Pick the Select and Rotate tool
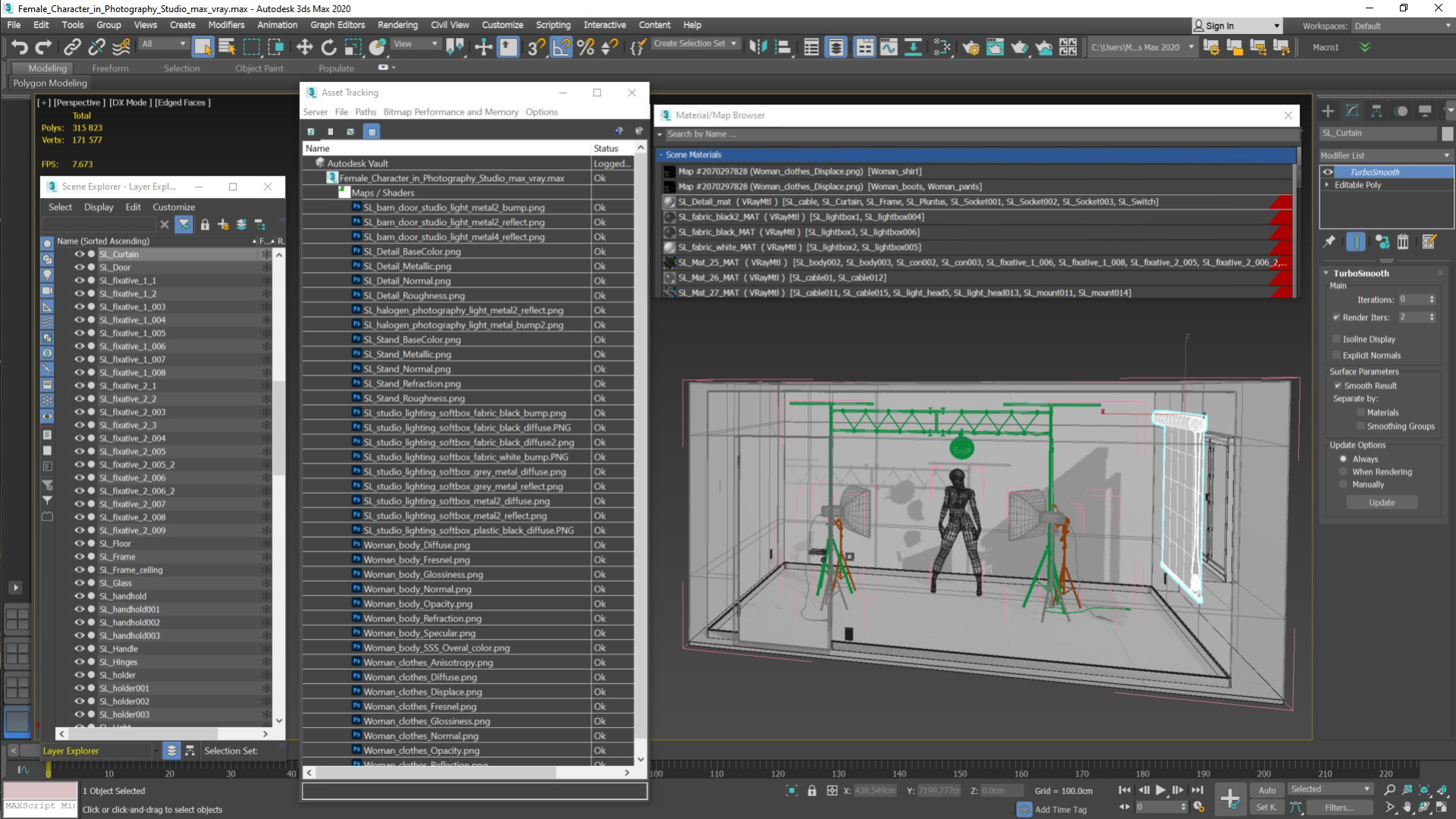The image size is (1456, 819). (328, 47)
